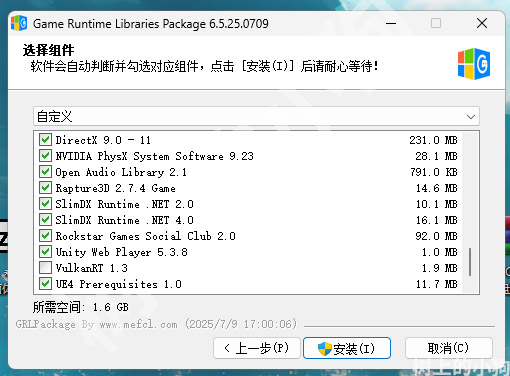
Task: Select Rockstar Games Social Club 2.0 text
Action: coord(145,236)
